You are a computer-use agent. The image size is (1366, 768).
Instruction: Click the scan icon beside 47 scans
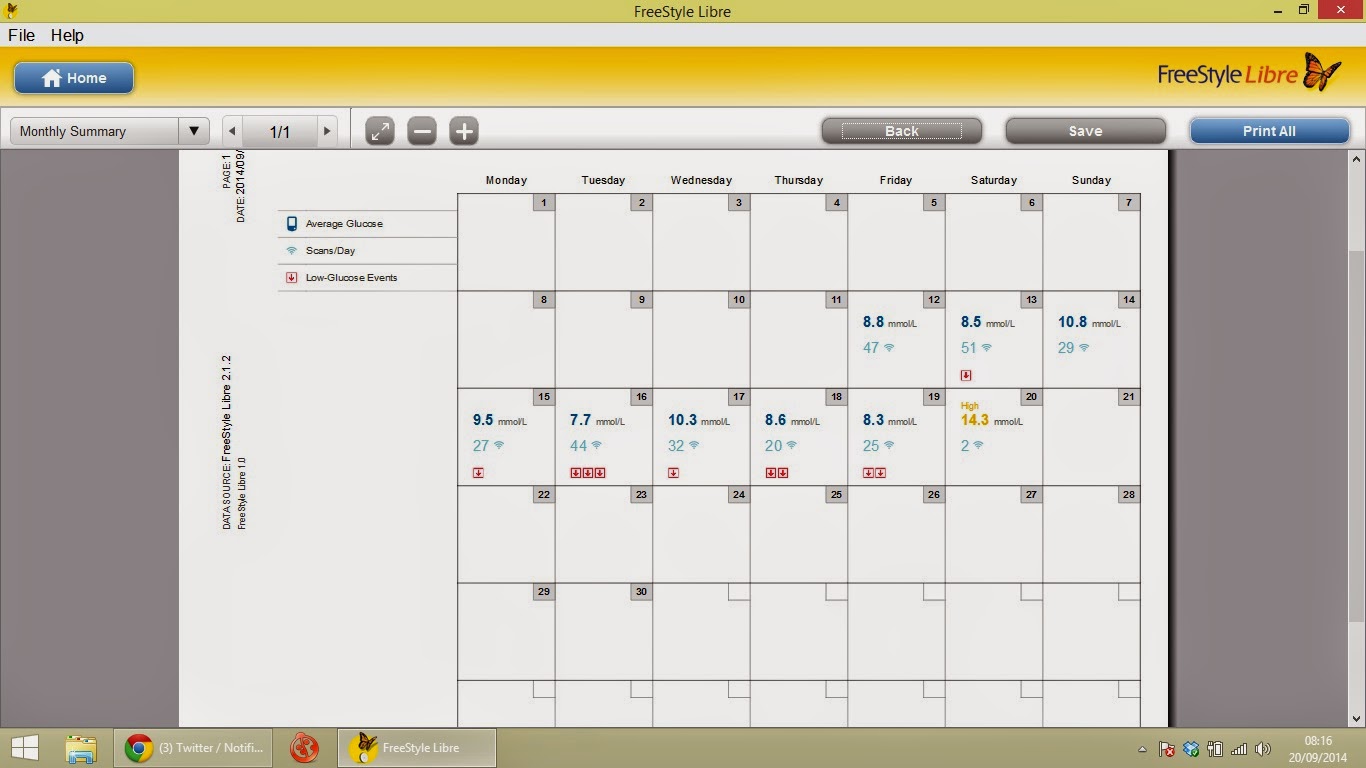[889, 348]
